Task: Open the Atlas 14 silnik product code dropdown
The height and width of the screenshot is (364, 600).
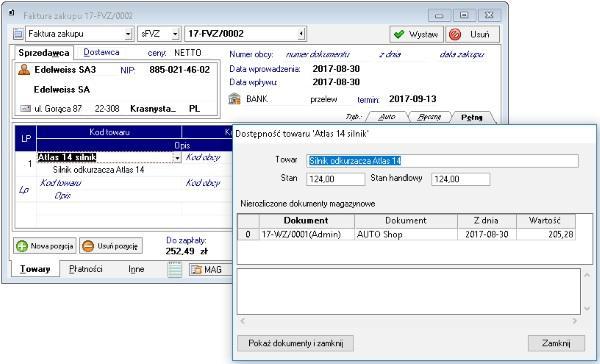Action: pos(176,157)
